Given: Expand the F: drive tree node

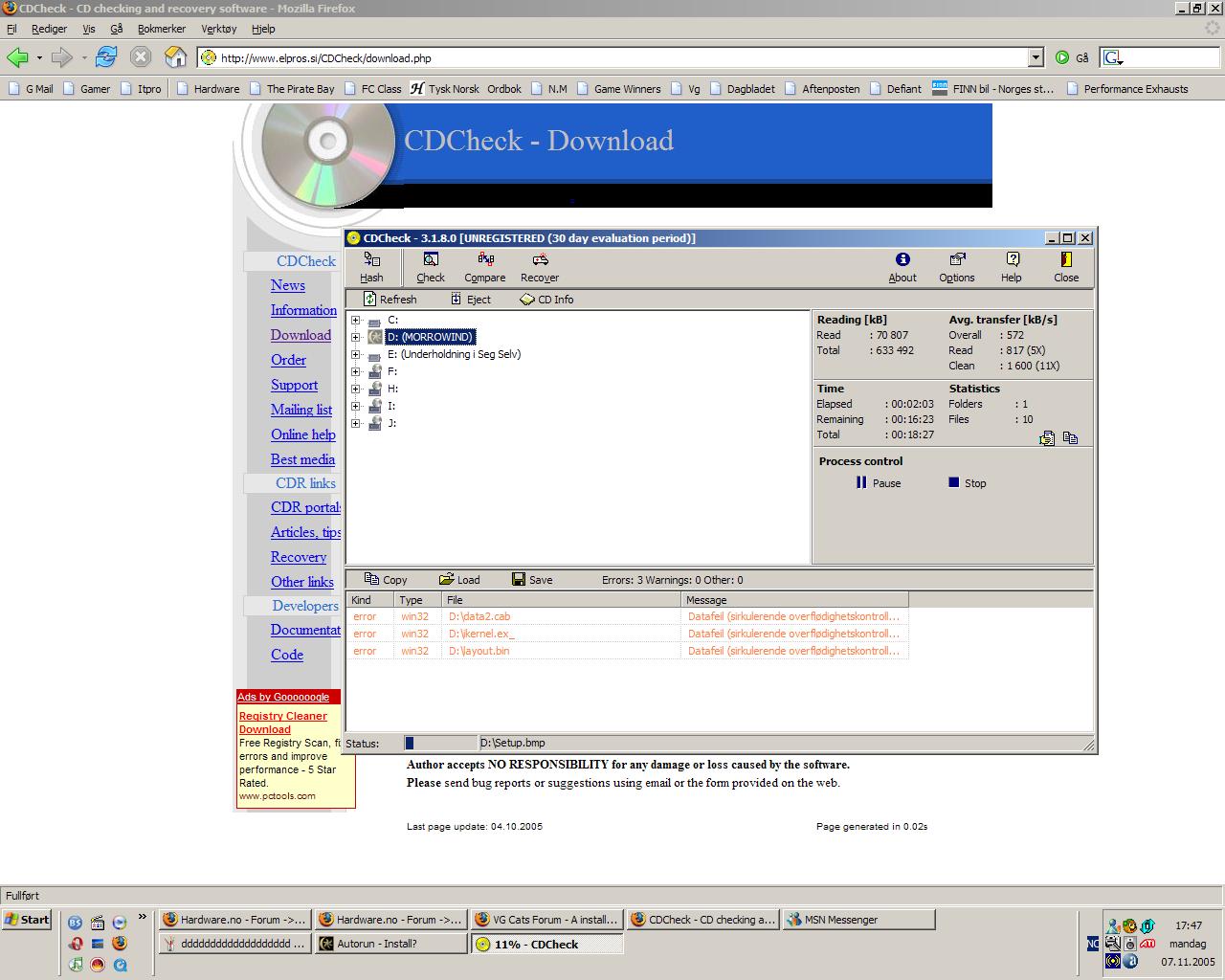Looking at the screenshot, I should [356, 371].
